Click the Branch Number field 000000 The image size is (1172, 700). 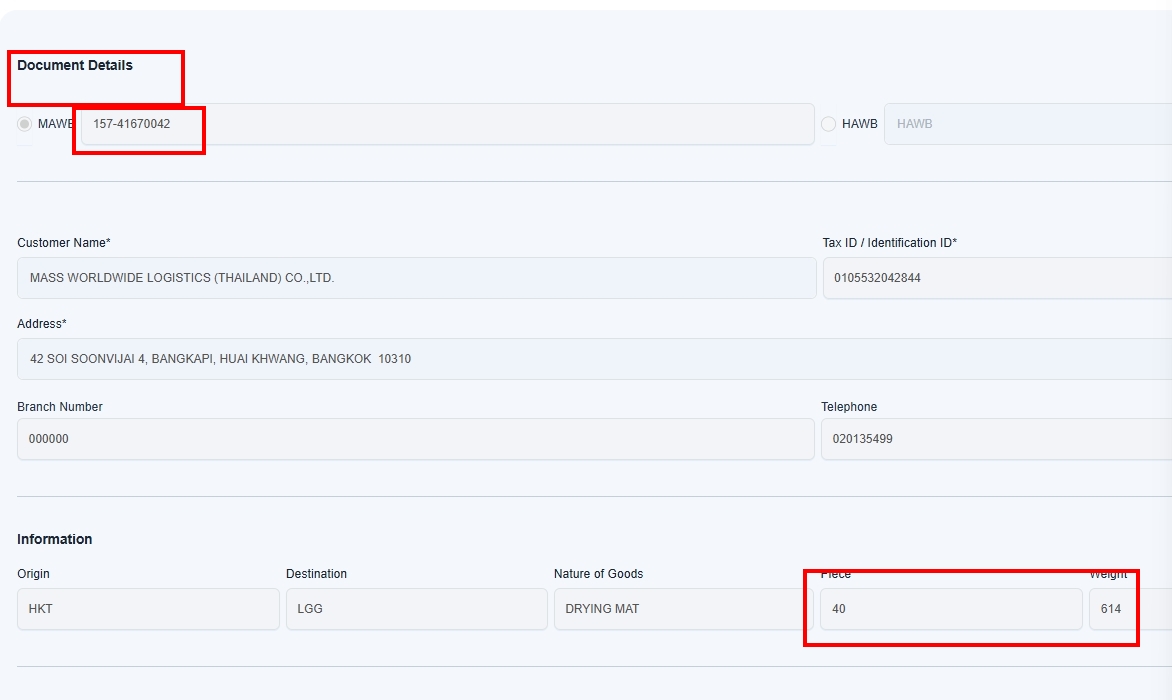point(415,439)
